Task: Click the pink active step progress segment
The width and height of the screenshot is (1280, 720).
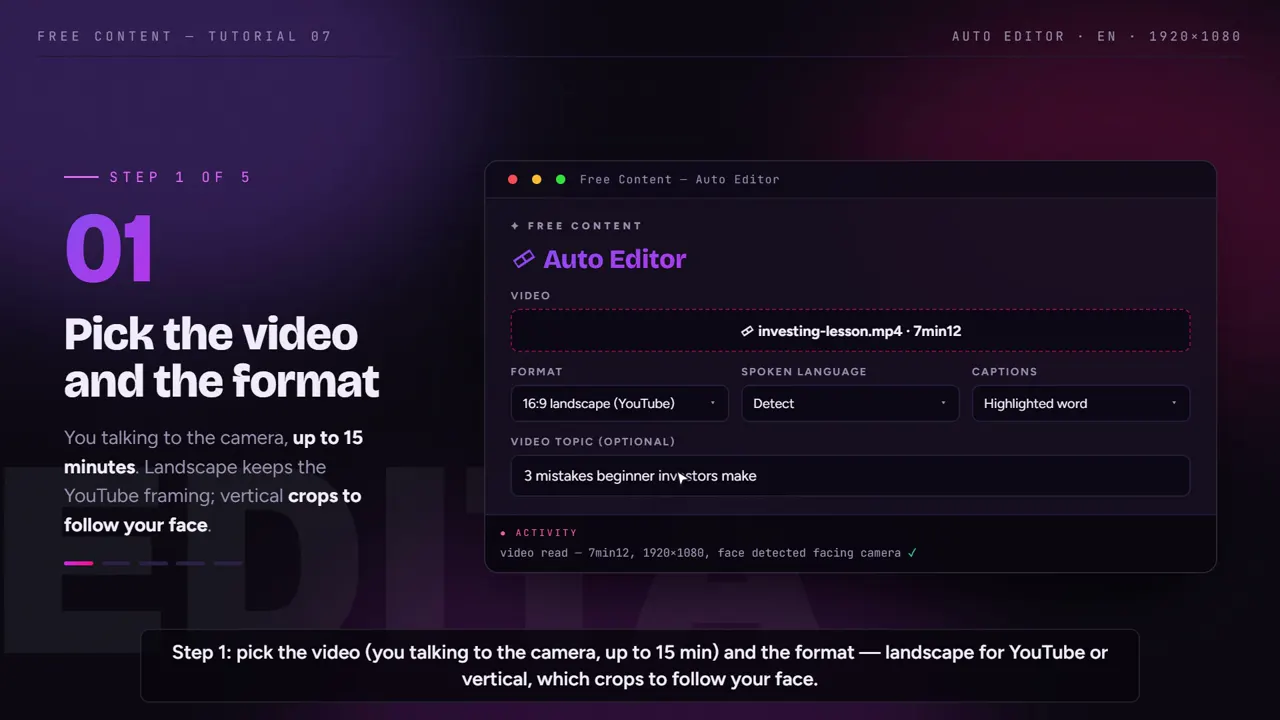Action: click(x=78, y=563)
